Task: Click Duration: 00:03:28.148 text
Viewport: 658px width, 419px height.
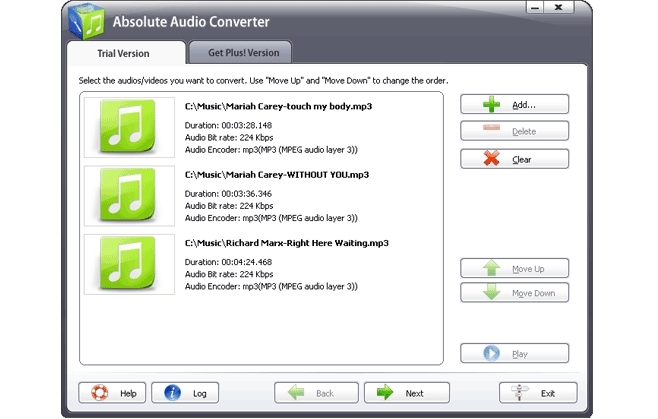Action: [228, 126]
